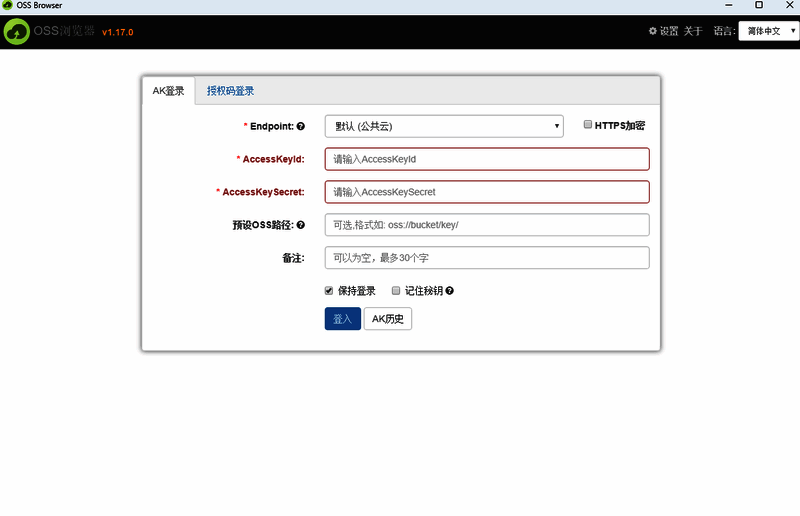The image size is (800, 516).
Task: Open the 简体中文 language dropdown
Action: click(x=768, y=31)
